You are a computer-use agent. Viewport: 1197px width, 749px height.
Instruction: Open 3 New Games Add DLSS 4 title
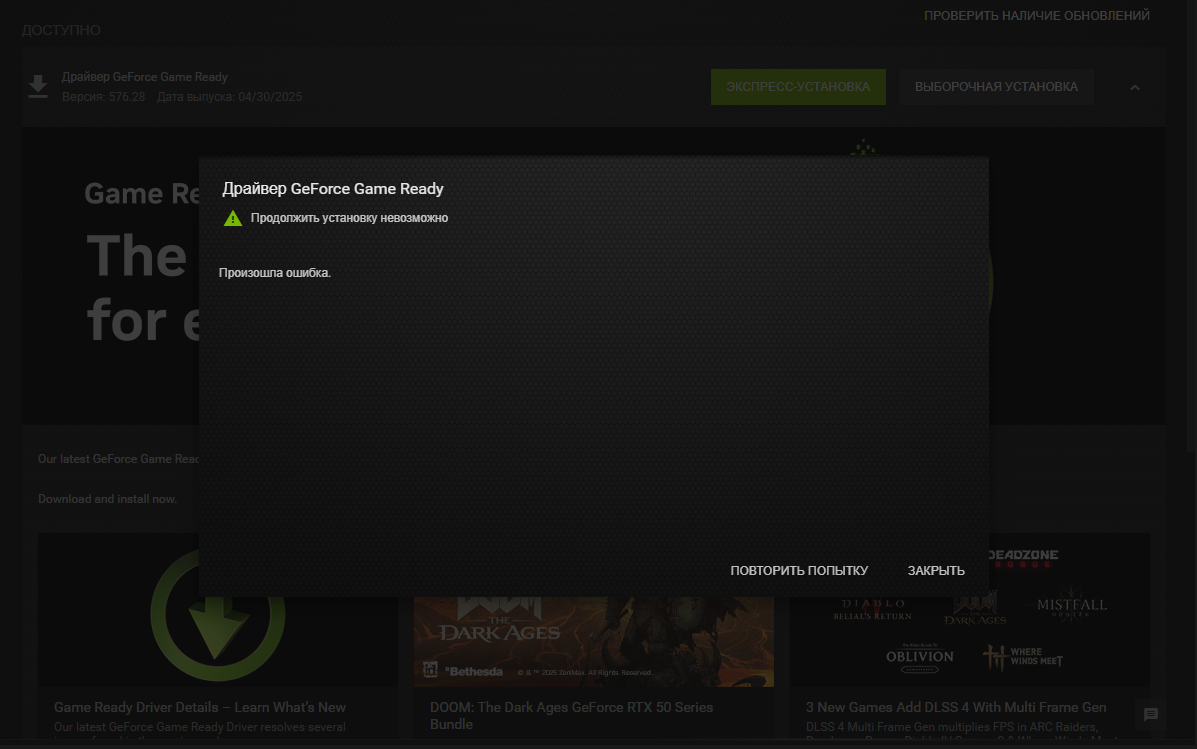click(x=956, y=707)
